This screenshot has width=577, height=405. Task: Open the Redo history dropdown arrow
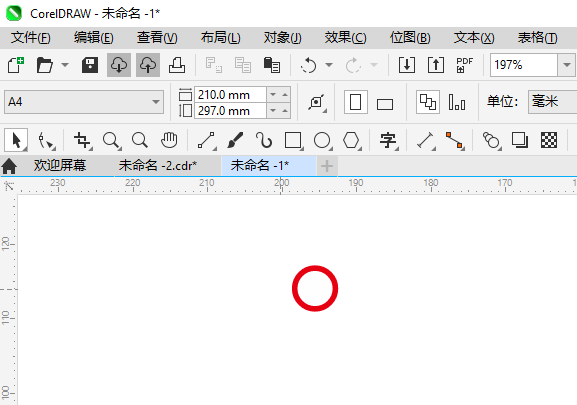[x=374, y=65]
